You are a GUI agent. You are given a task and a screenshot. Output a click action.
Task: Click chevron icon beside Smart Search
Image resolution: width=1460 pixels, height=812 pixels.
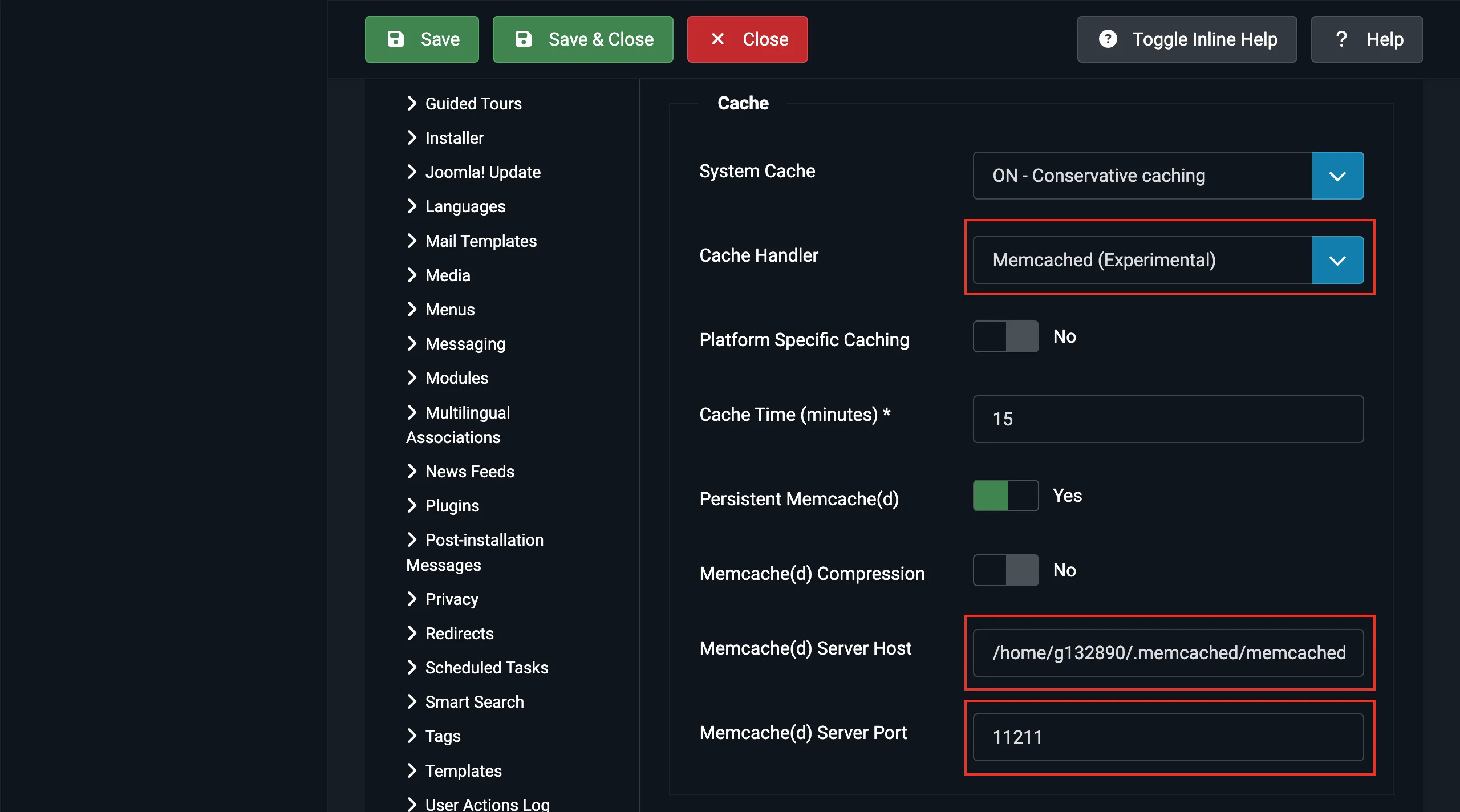(412, 701)
